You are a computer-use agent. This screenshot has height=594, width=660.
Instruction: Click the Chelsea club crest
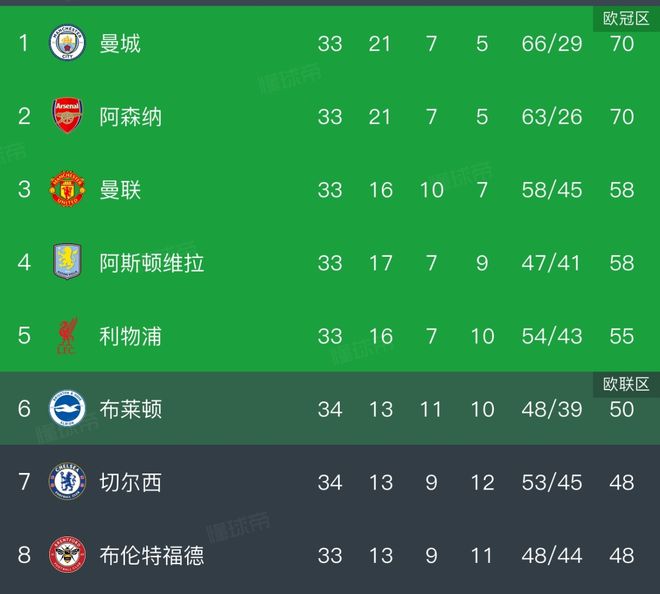[x=68, y=482]
